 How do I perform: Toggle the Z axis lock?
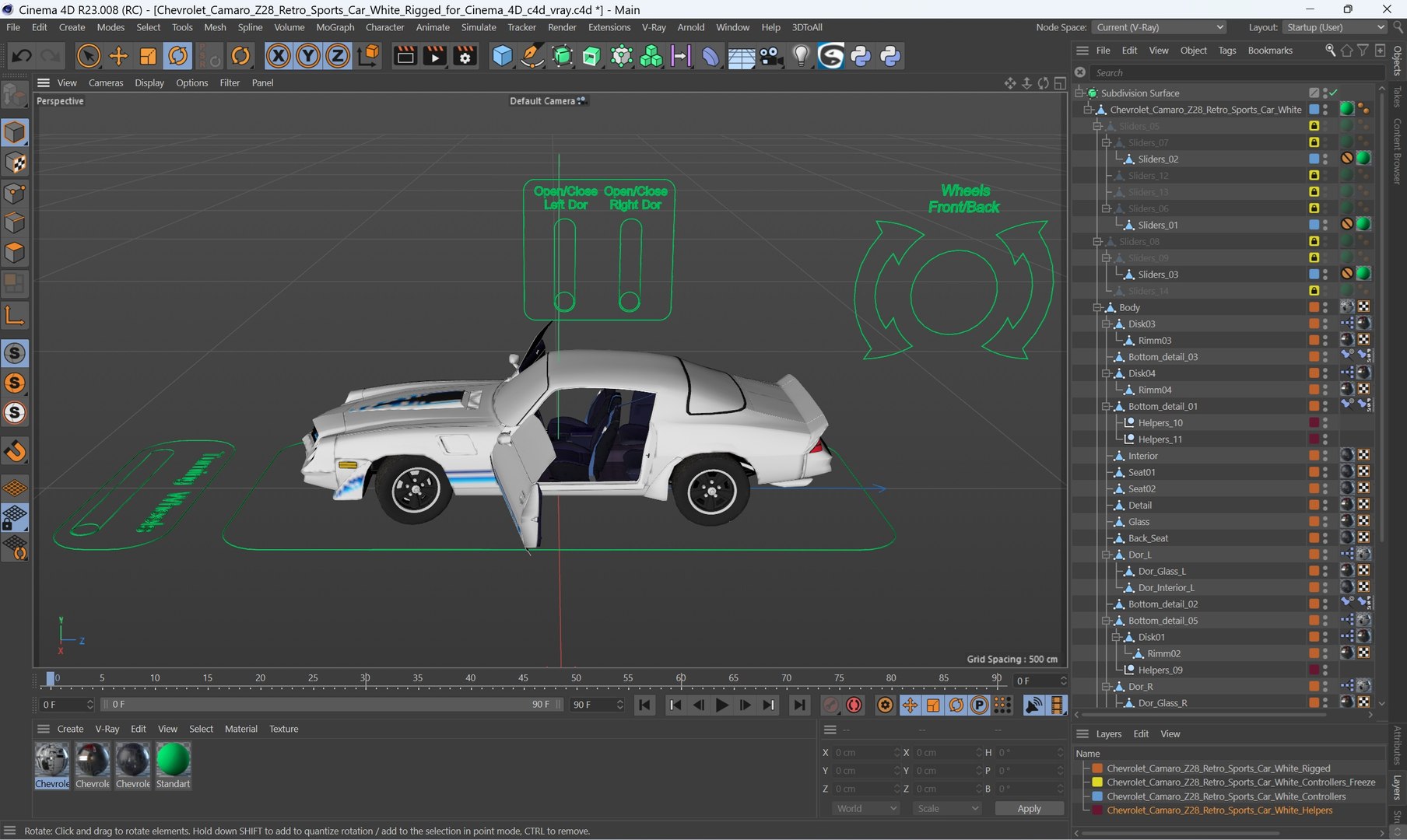(x=337, y=56)
